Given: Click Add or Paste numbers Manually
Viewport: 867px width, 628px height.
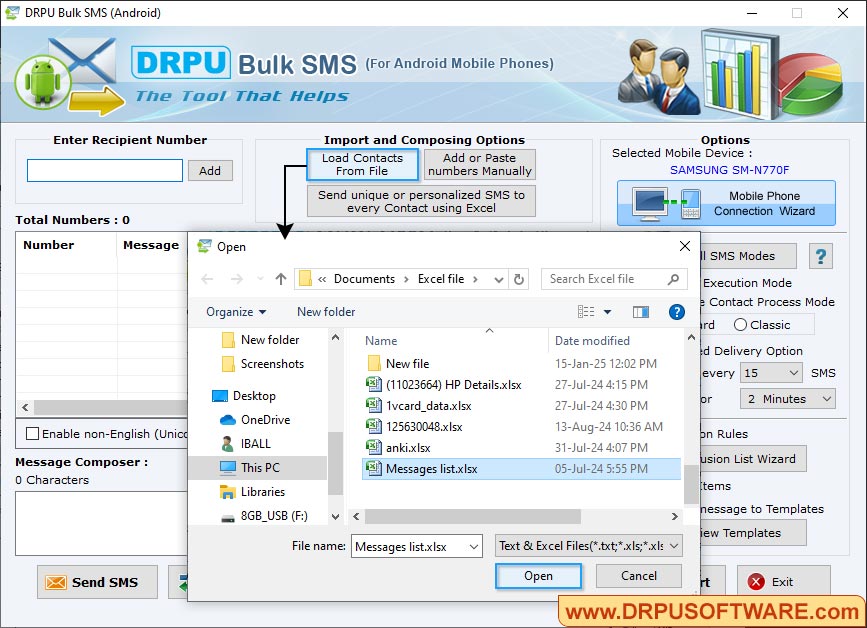Looking at the screenshot, I should (480, 164).
